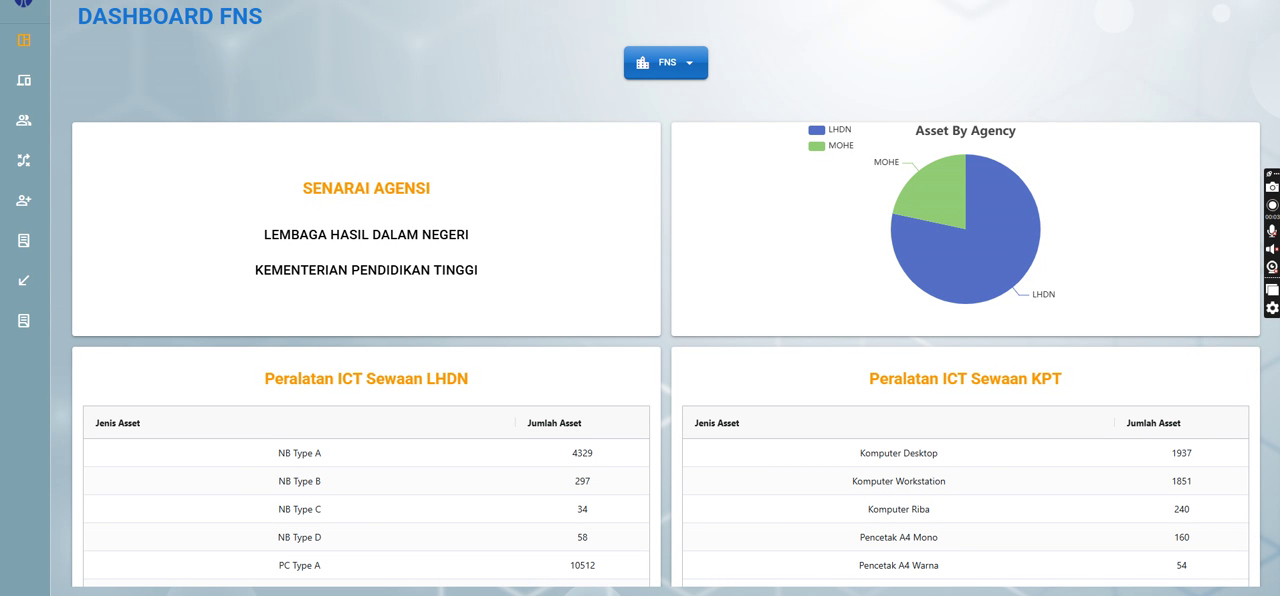This screenshot has height=596, width=1280.
Task: Click the Komputer Desktop row
Action: (965, 453)
